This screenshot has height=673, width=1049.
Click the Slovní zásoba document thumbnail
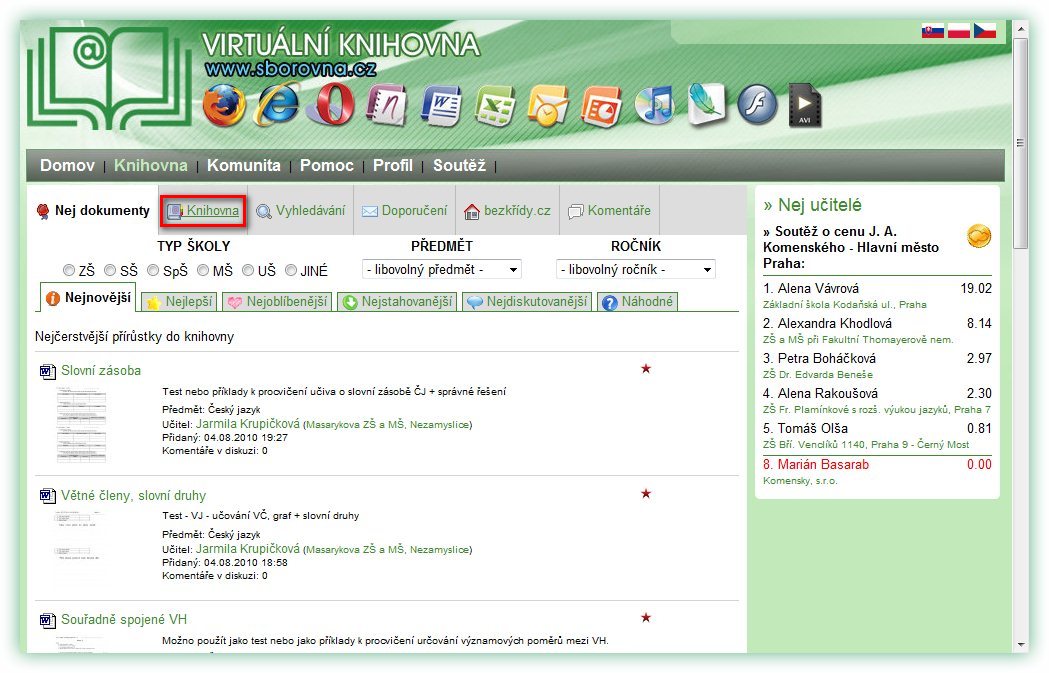click(82, 424)
